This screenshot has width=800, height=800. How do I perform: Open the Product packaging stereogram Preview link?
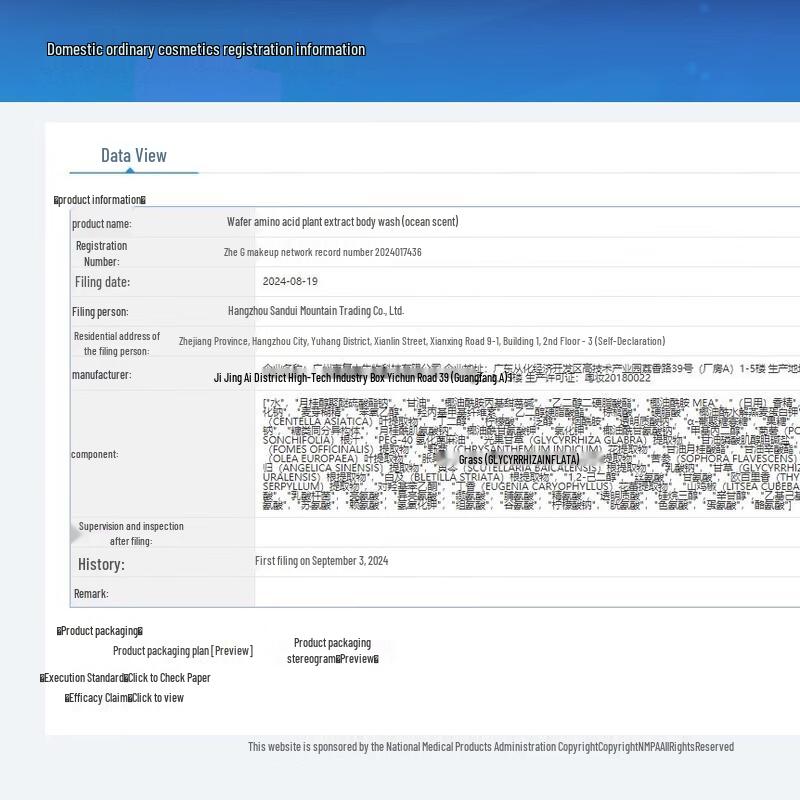coord(332,651)
